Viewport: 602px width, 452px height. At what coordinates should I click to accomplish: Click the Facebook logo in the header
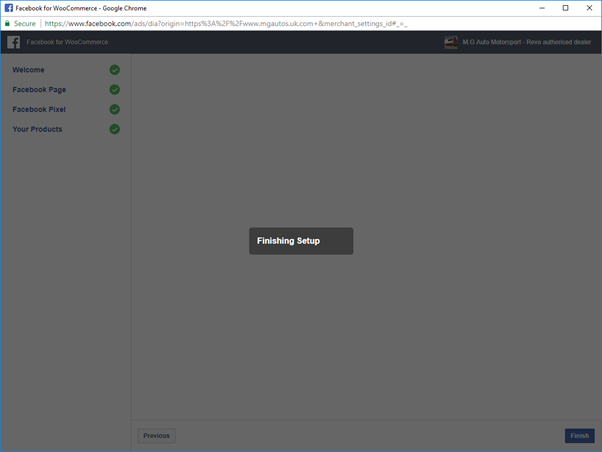13,42
